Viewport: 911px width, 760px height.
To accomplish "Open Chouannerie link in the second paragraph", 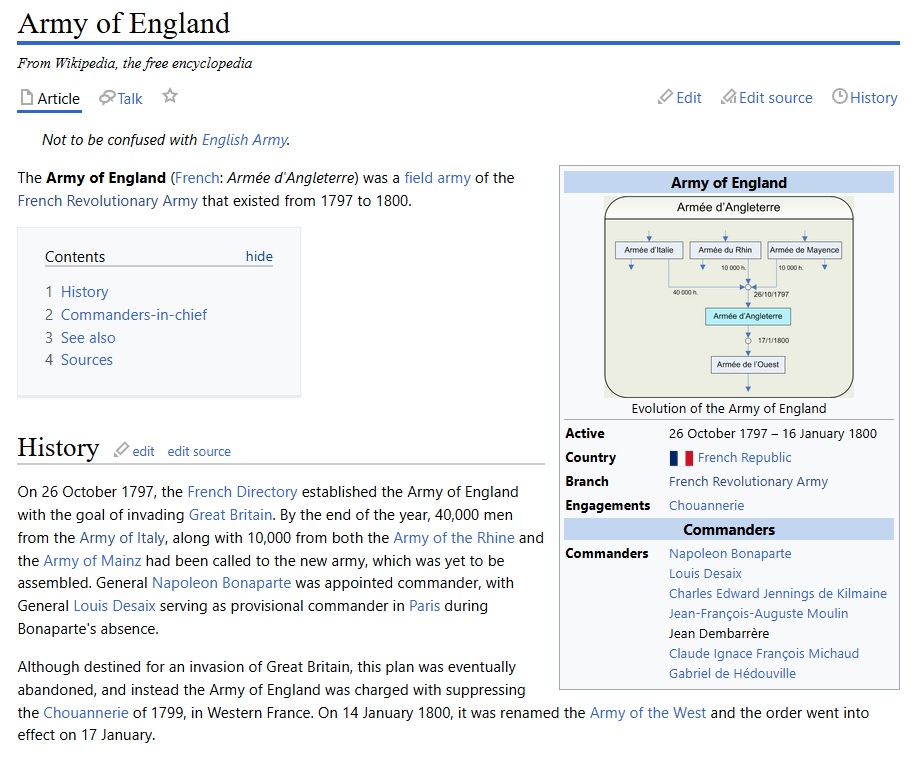I will point(86,713).
